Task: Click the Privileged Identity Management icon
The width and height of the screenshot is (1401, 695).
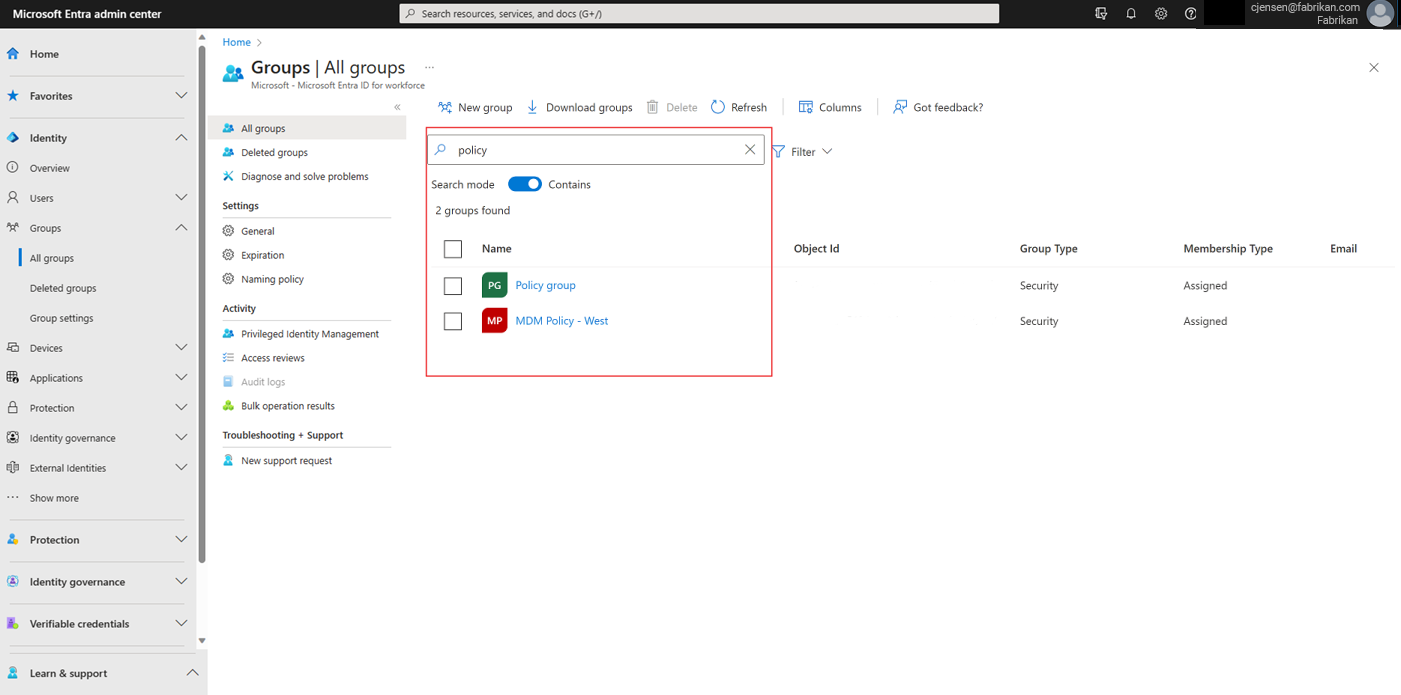Action: point(228,334)
